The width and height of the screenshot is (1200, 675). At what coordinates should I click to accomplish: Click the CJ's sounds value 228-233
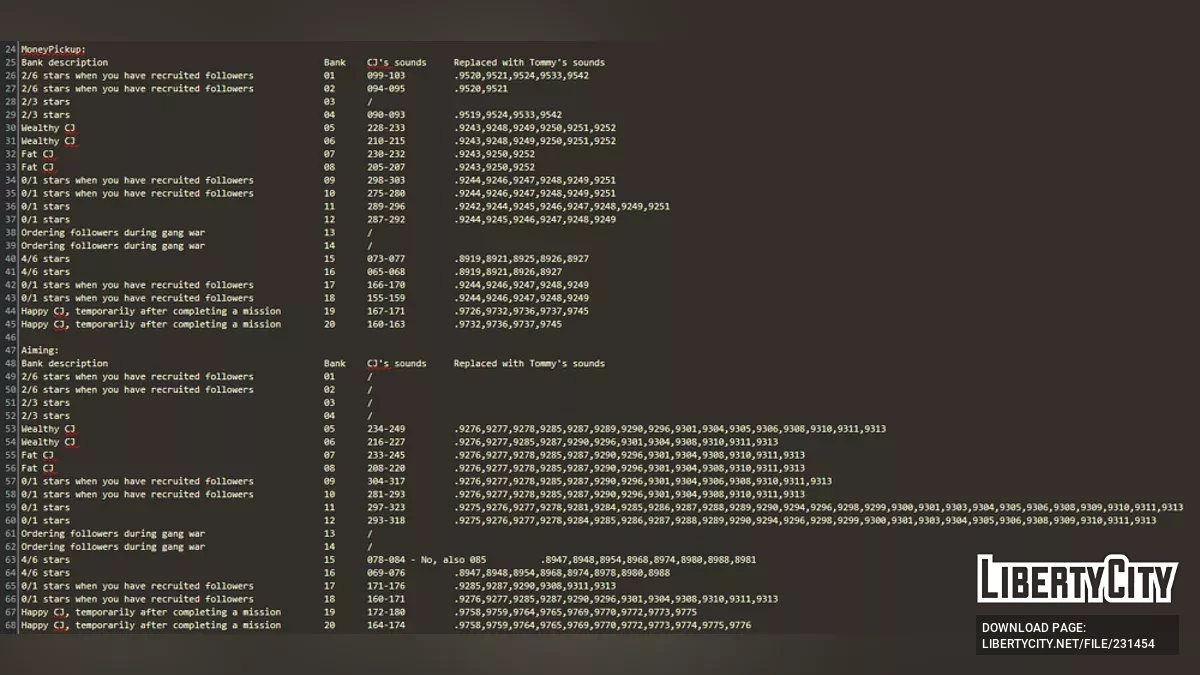pos(386,128)
